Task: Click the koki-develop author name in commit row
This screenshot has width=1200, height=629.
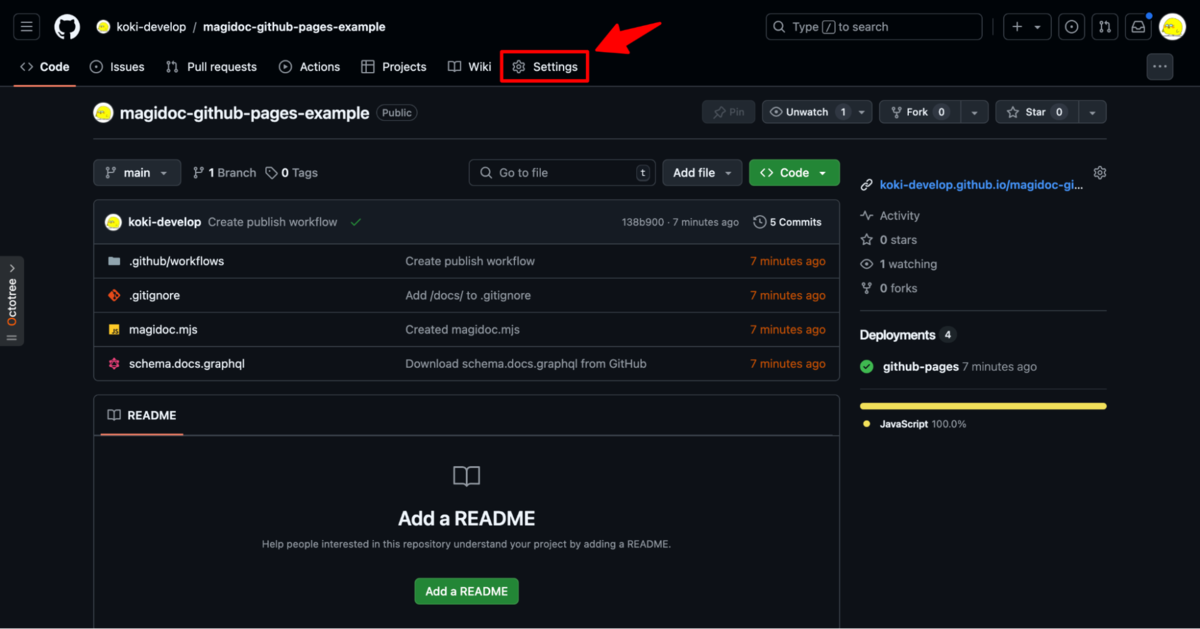Action: pyautogui.click(x=165, y=222)
